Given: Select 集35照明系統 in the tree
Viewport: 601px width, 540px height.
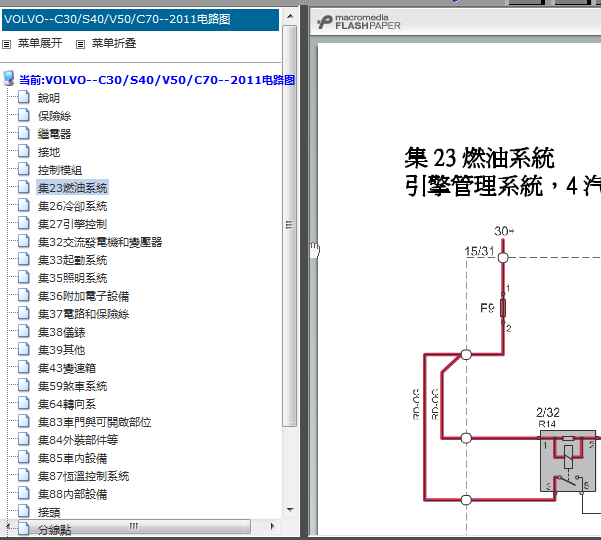Looking at the screenshot, I should click(x=72, y=278).
